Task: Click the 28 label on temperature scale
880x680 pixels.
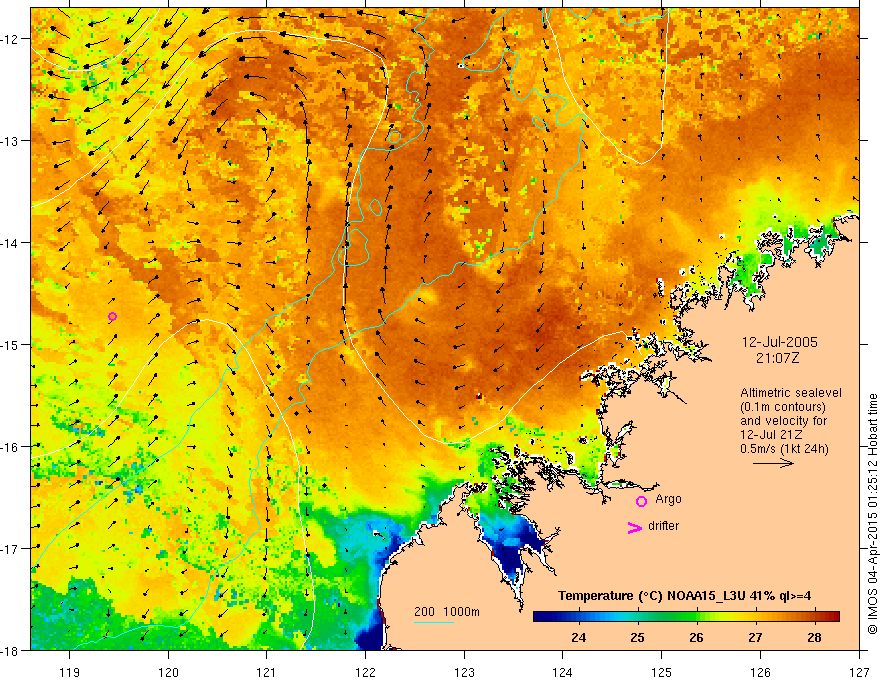Action: coord(814,637)
